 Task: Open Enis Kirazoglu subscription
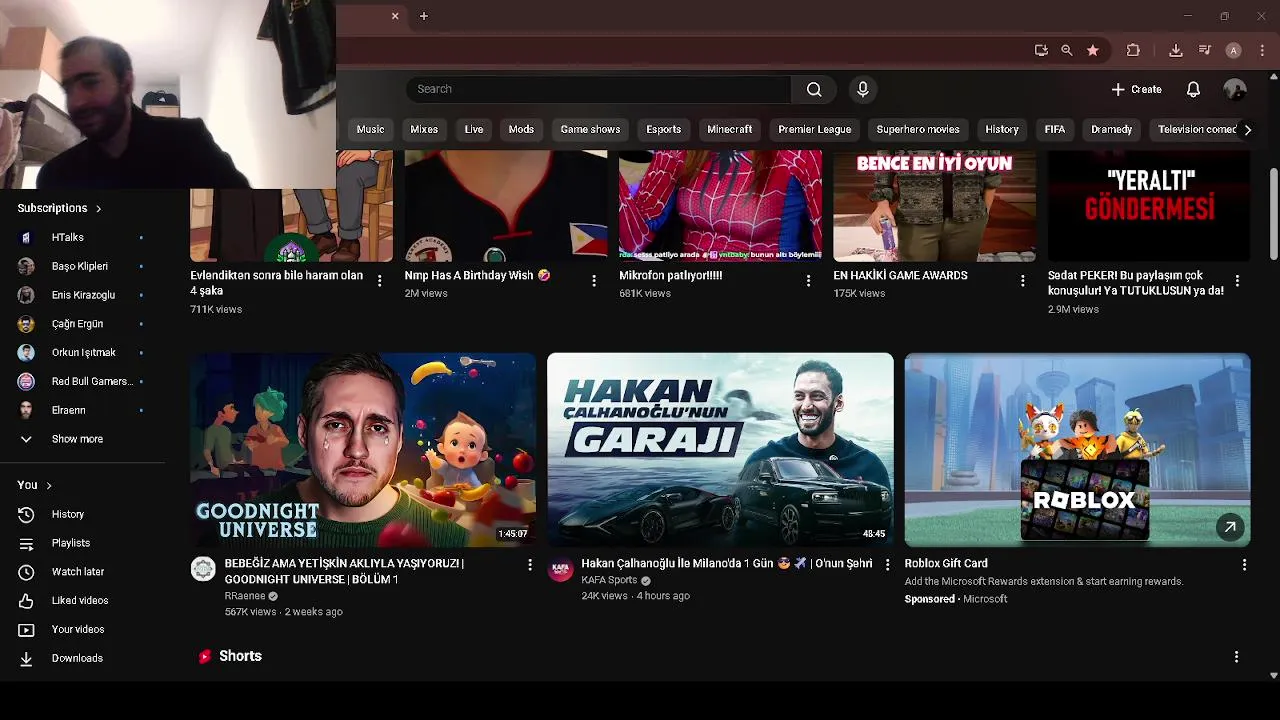point(82,295)
